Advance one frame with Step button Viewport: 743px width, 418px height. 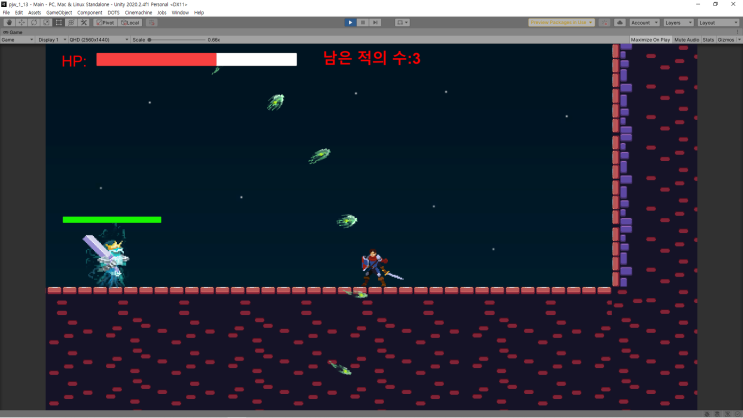[375, 22]
